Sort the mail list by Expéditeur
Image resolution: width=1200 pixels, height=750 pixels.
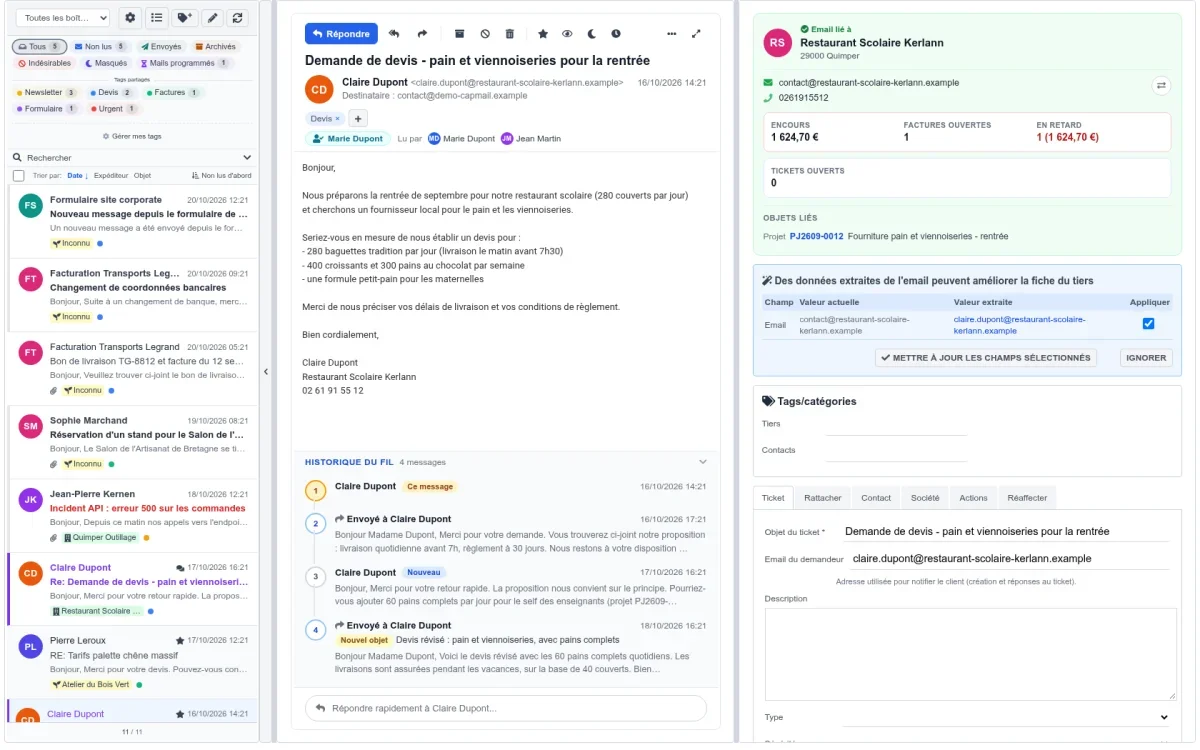click(111, 175)
